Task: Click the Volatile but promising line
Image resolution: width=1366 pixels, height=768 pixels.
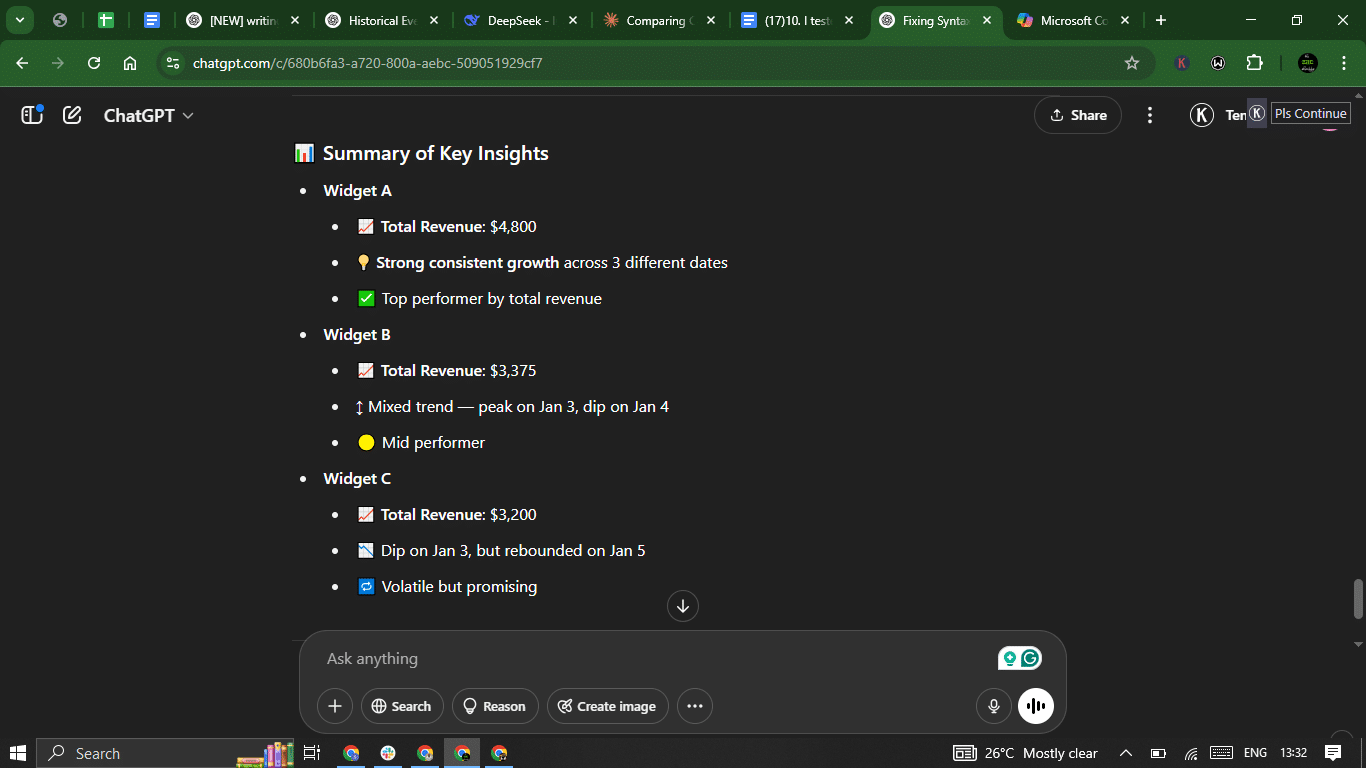Action: tap(447, 586)
